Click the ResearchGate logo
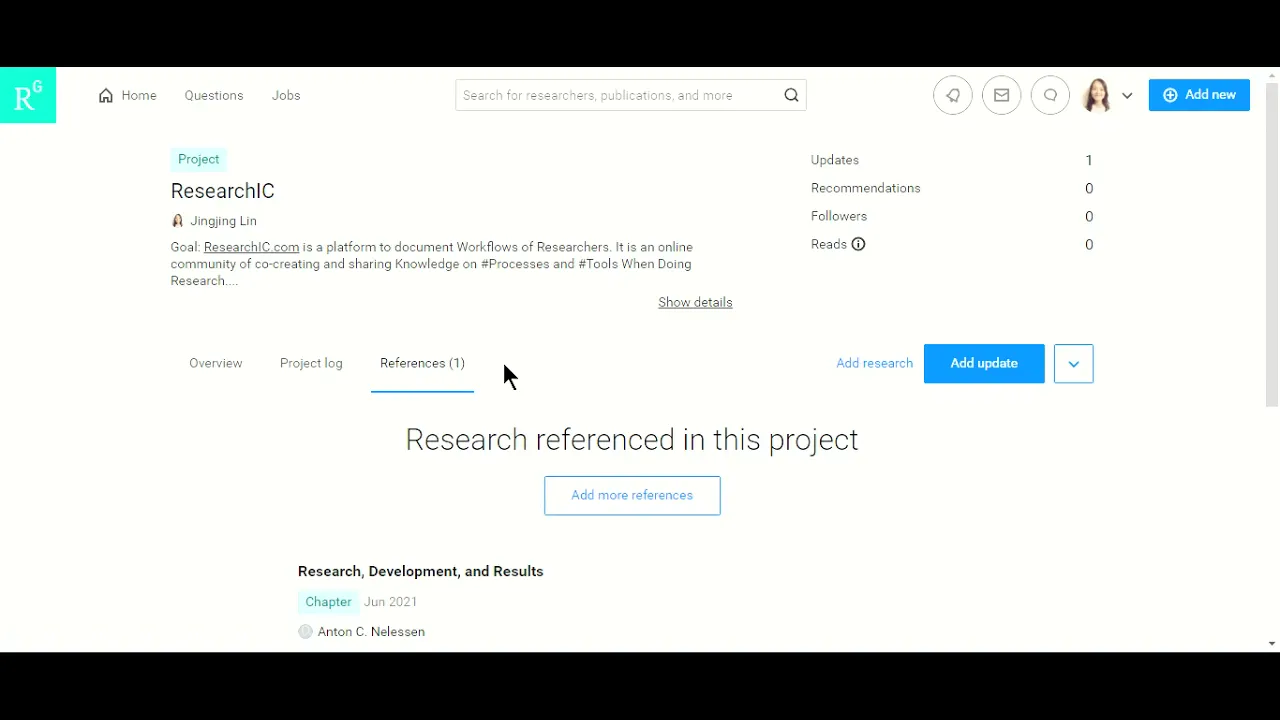Screen dimensions: 1280x720 pos(28,95)
